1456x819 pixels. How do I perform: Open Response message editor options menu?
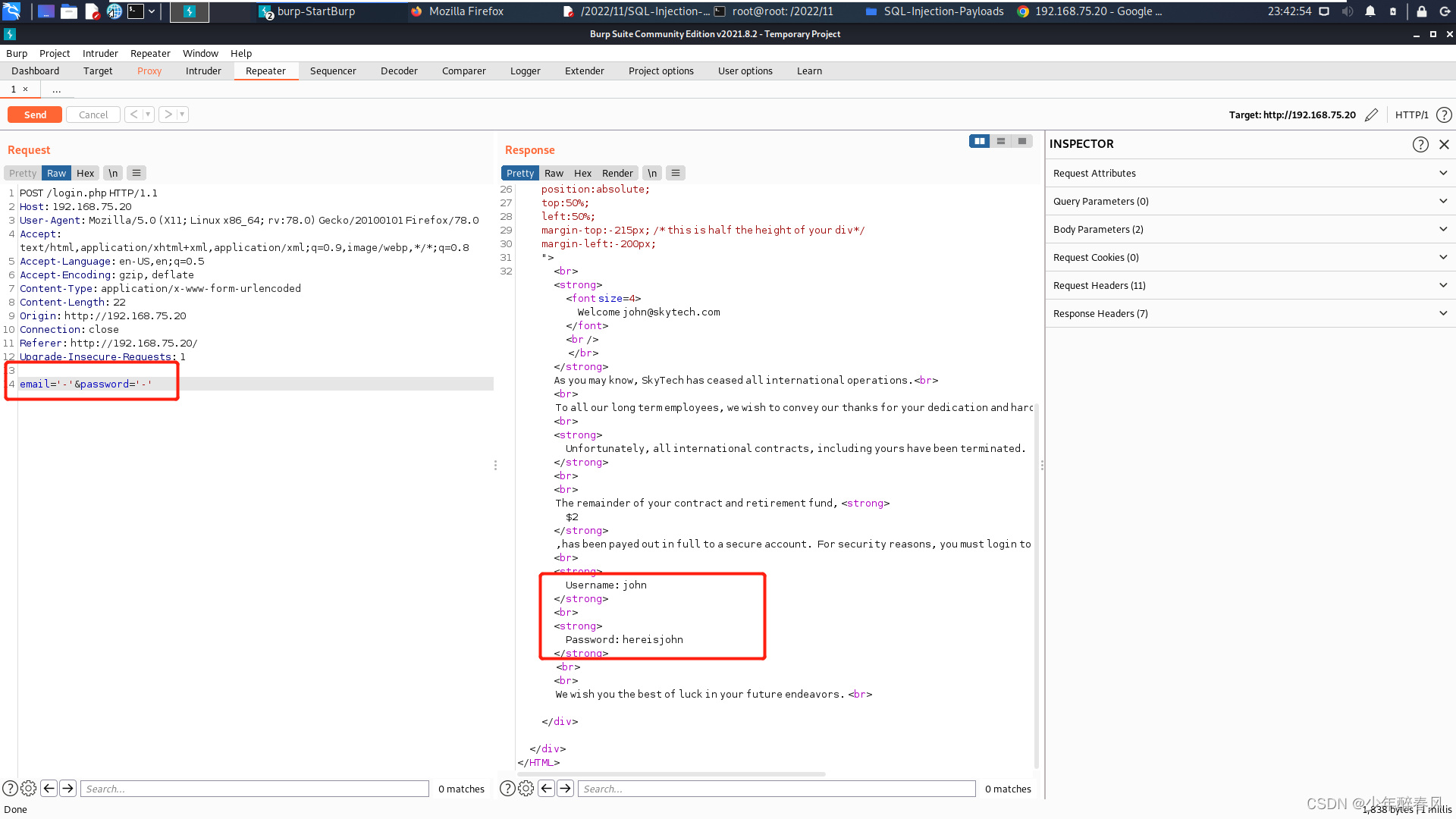pos(676,173)
